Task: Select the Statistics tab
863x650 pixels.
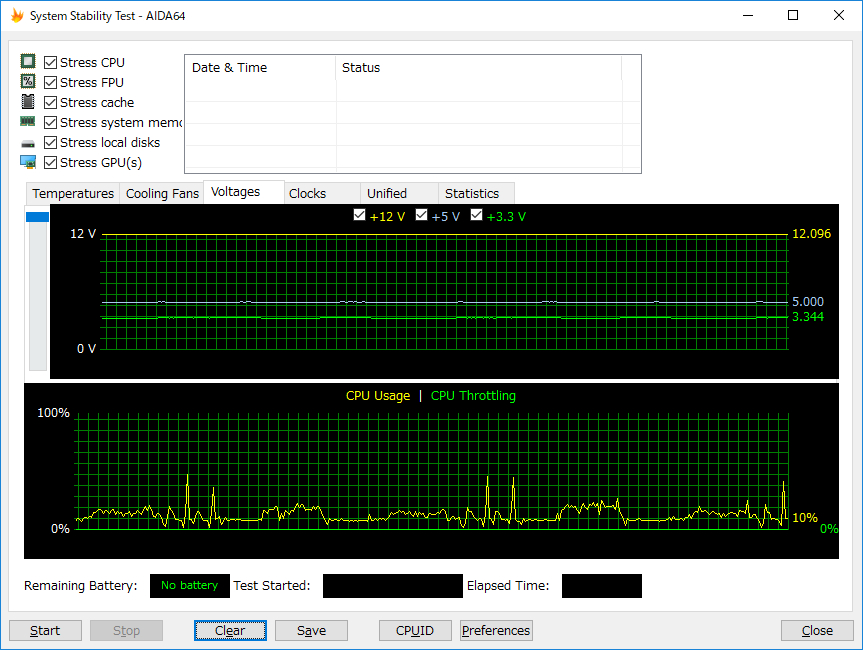Action: pos(472,193)
